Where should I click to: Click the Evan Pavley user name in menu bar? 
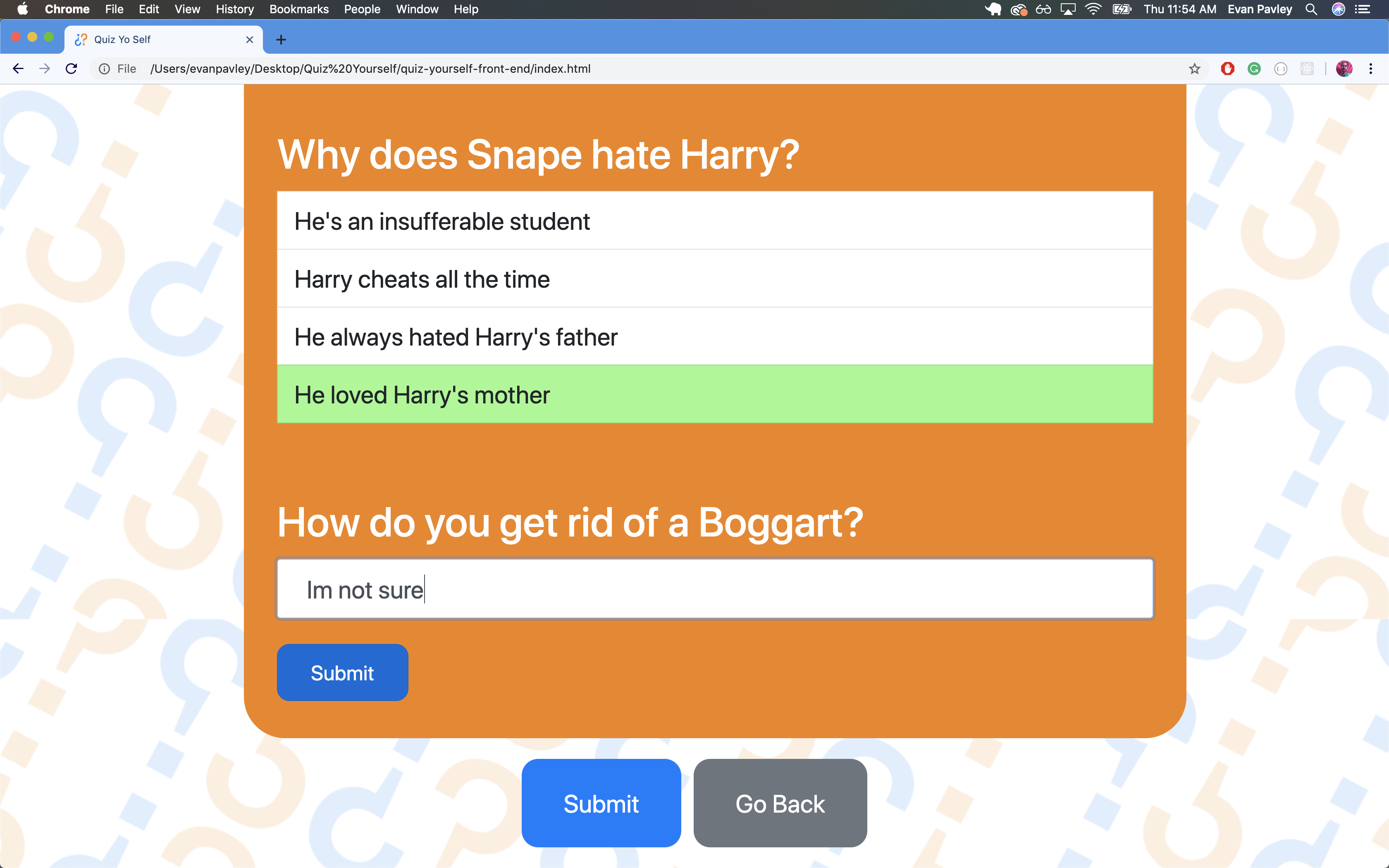click(1260, 9)
